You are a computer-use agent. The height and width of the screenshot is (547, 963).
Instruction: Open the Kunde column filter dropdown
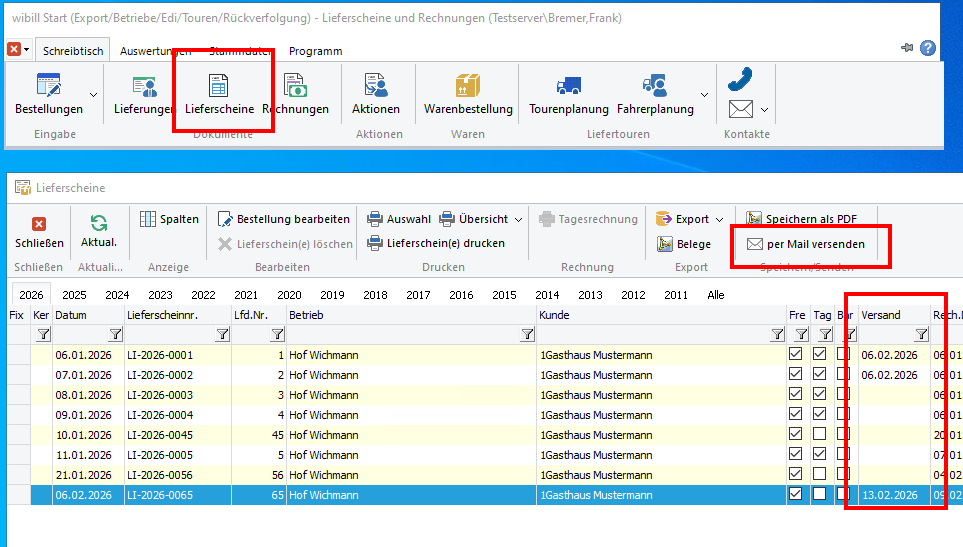point(777,335)
